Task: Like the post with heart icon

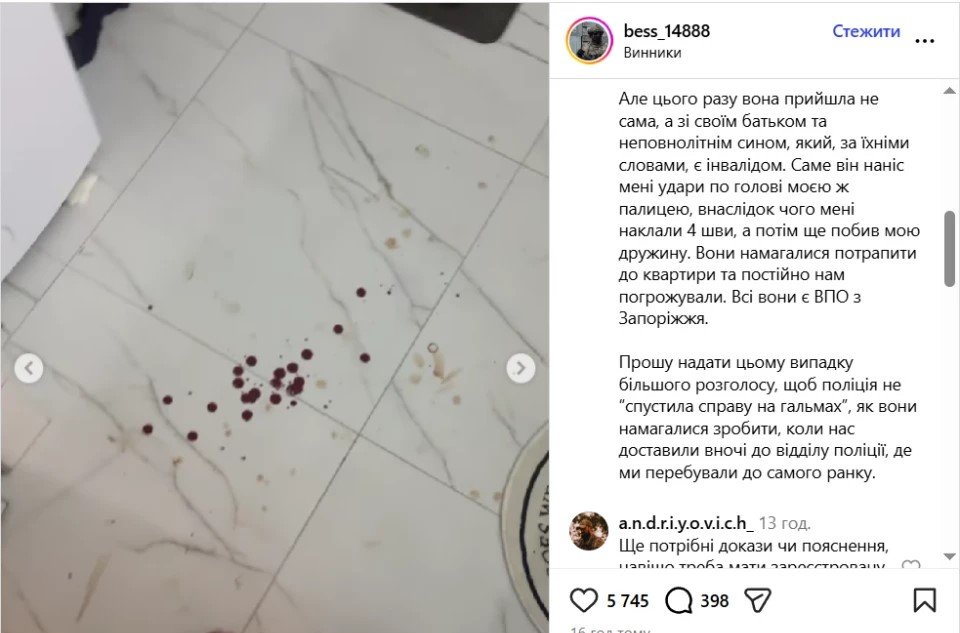Action: tap(583, 600)
